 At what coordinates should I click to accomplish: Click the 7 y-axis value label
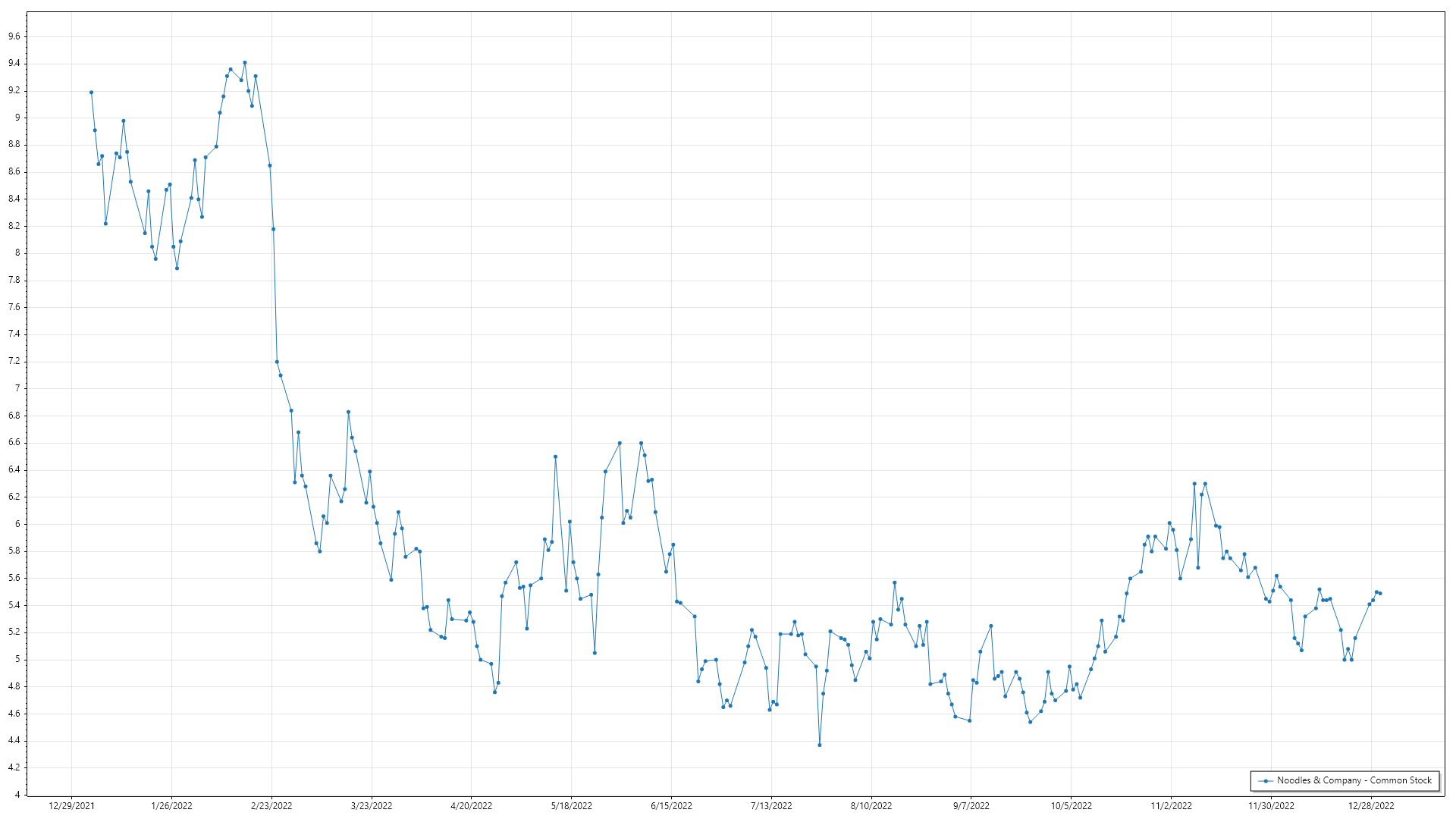[x=17, y=388]
